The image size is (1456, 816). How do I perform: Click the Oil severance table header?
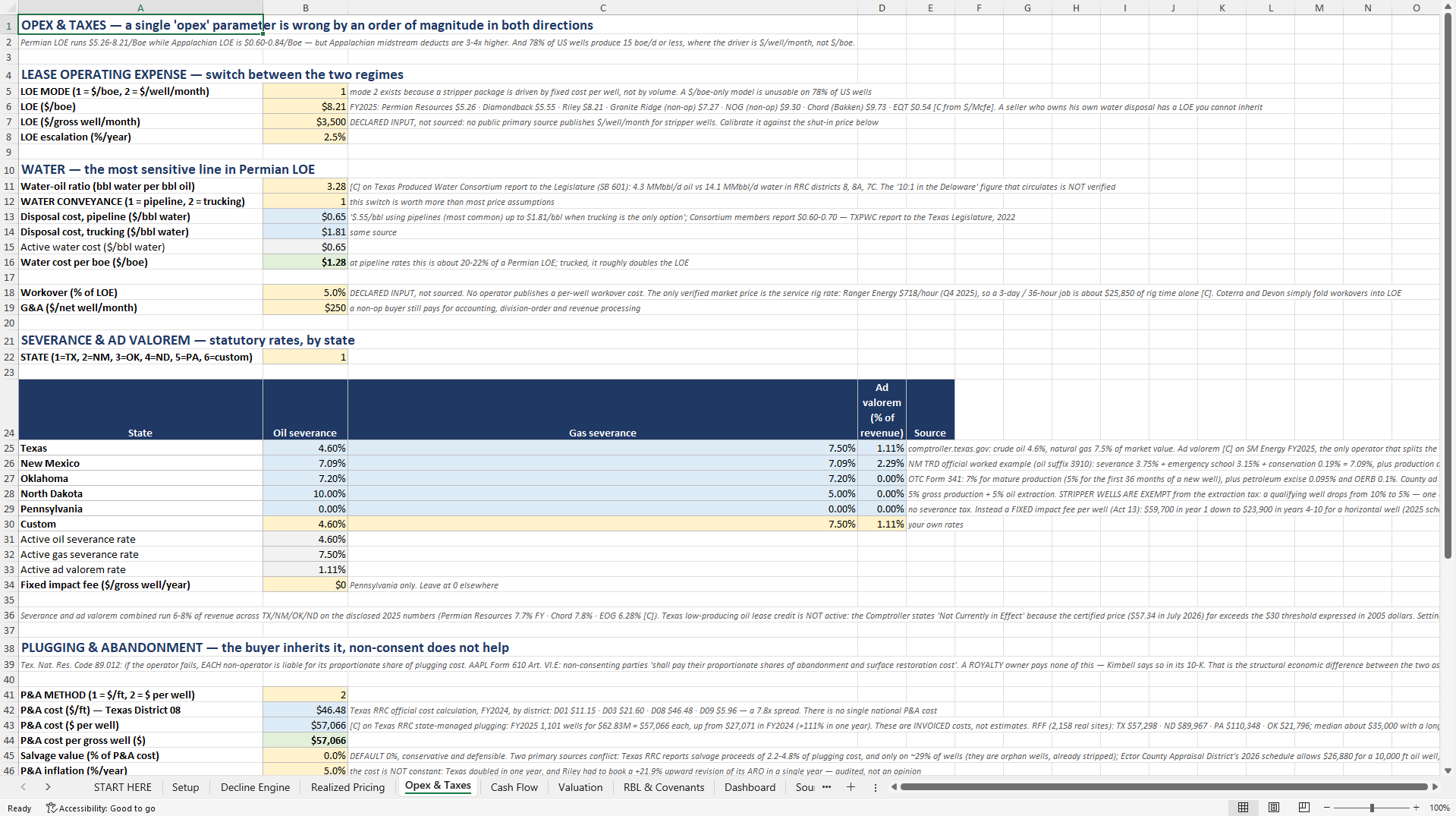305,410
